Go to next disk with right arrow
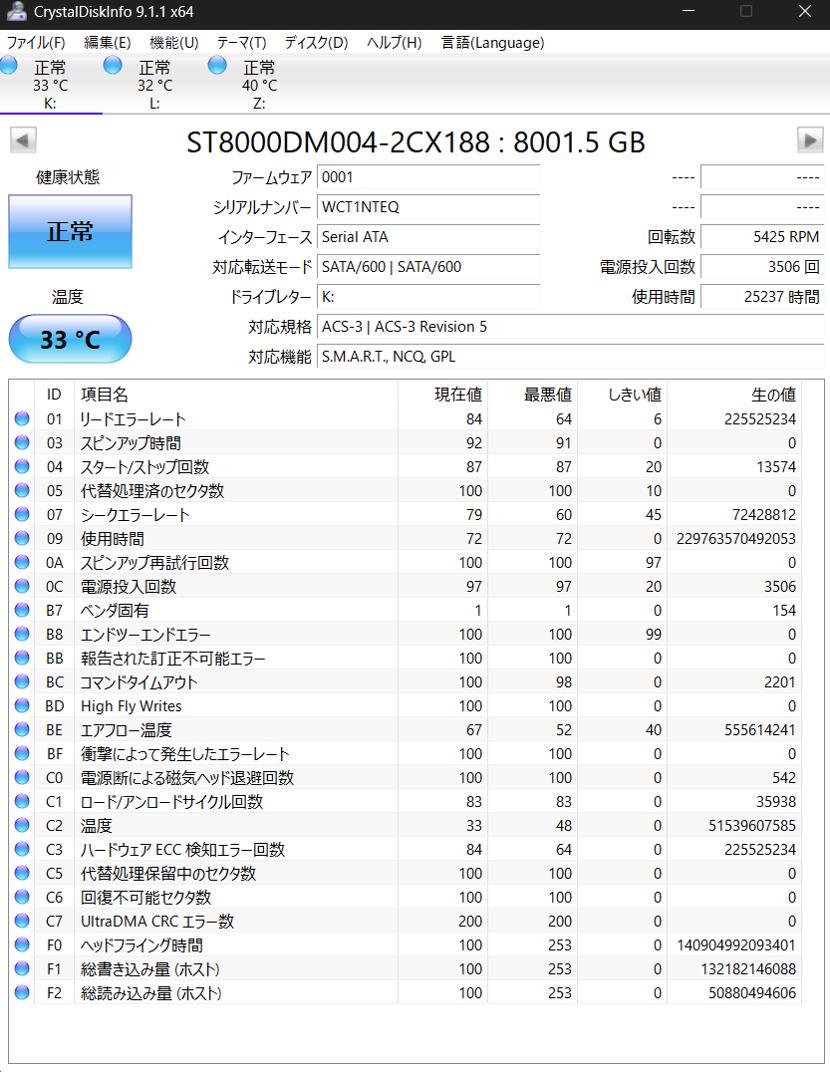Screen dimensions: 830x1072 coord(810,141)
